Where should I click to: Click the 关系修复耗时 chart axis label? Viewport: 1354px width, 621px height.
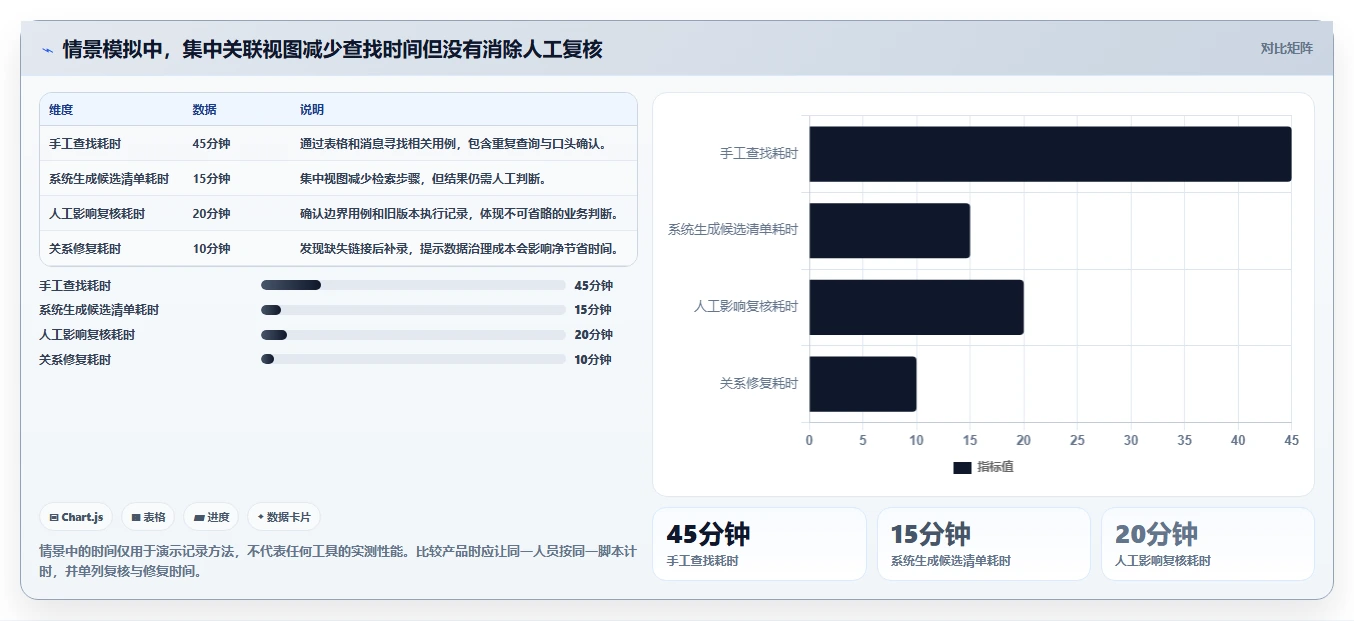(x=759, y=383)
